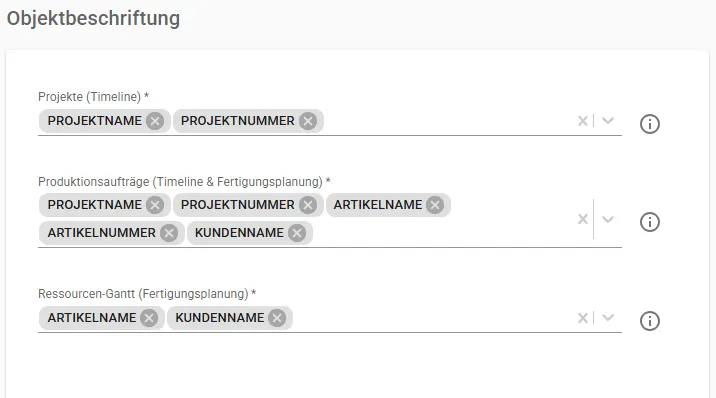The height and width of the screenshot is (398, 716).
Task: Remove ARTIKELNAME chip from Ressourcen-Gantt field
Action: pos(149,318)
